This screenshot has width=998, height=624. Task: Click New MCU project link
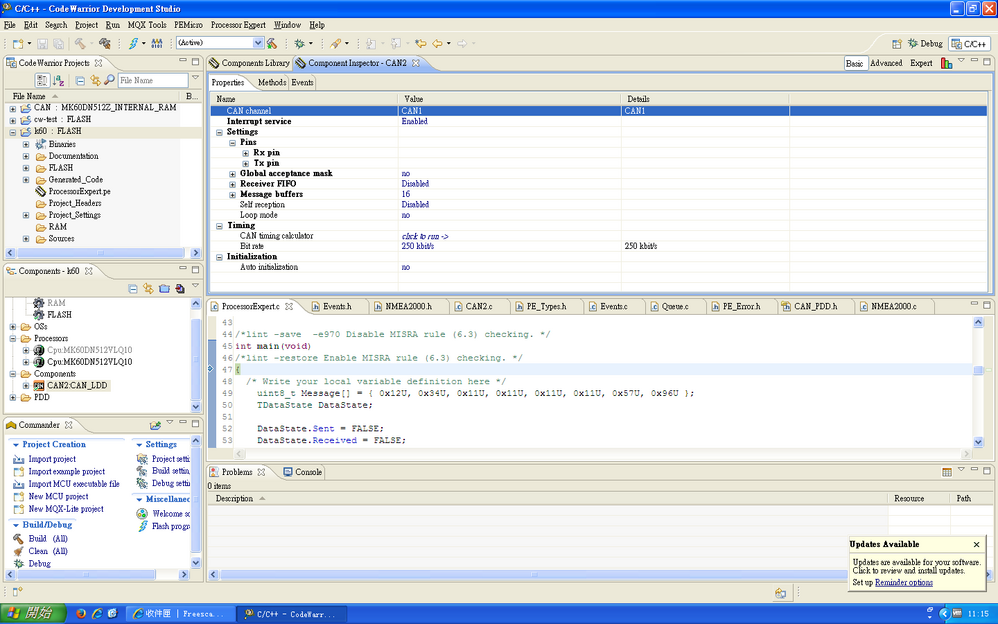pyautogui.click(x=59, y=497)
